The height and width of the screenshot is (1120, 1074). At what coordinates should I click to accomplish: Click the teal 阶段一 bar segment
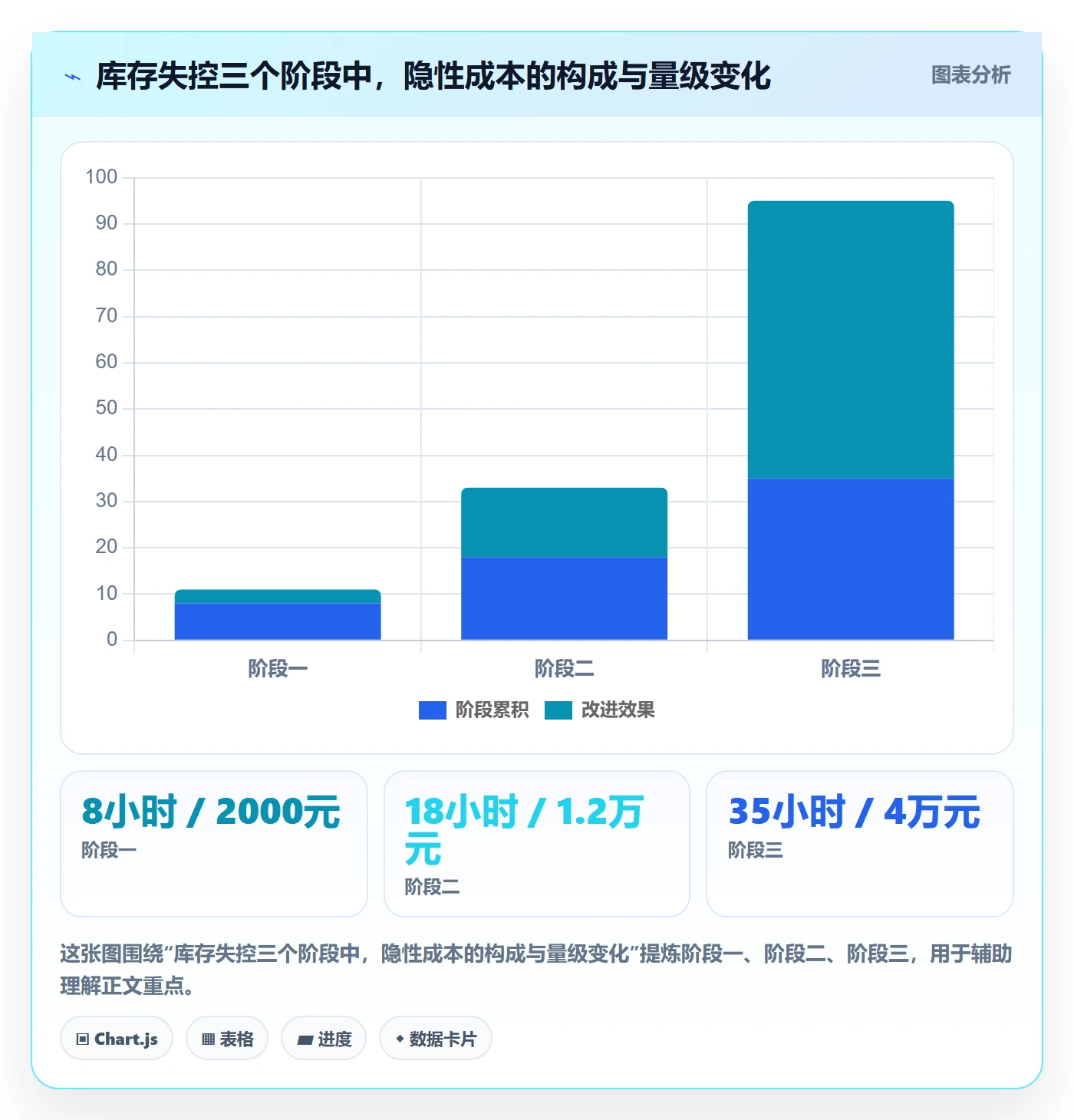point(278,597)
